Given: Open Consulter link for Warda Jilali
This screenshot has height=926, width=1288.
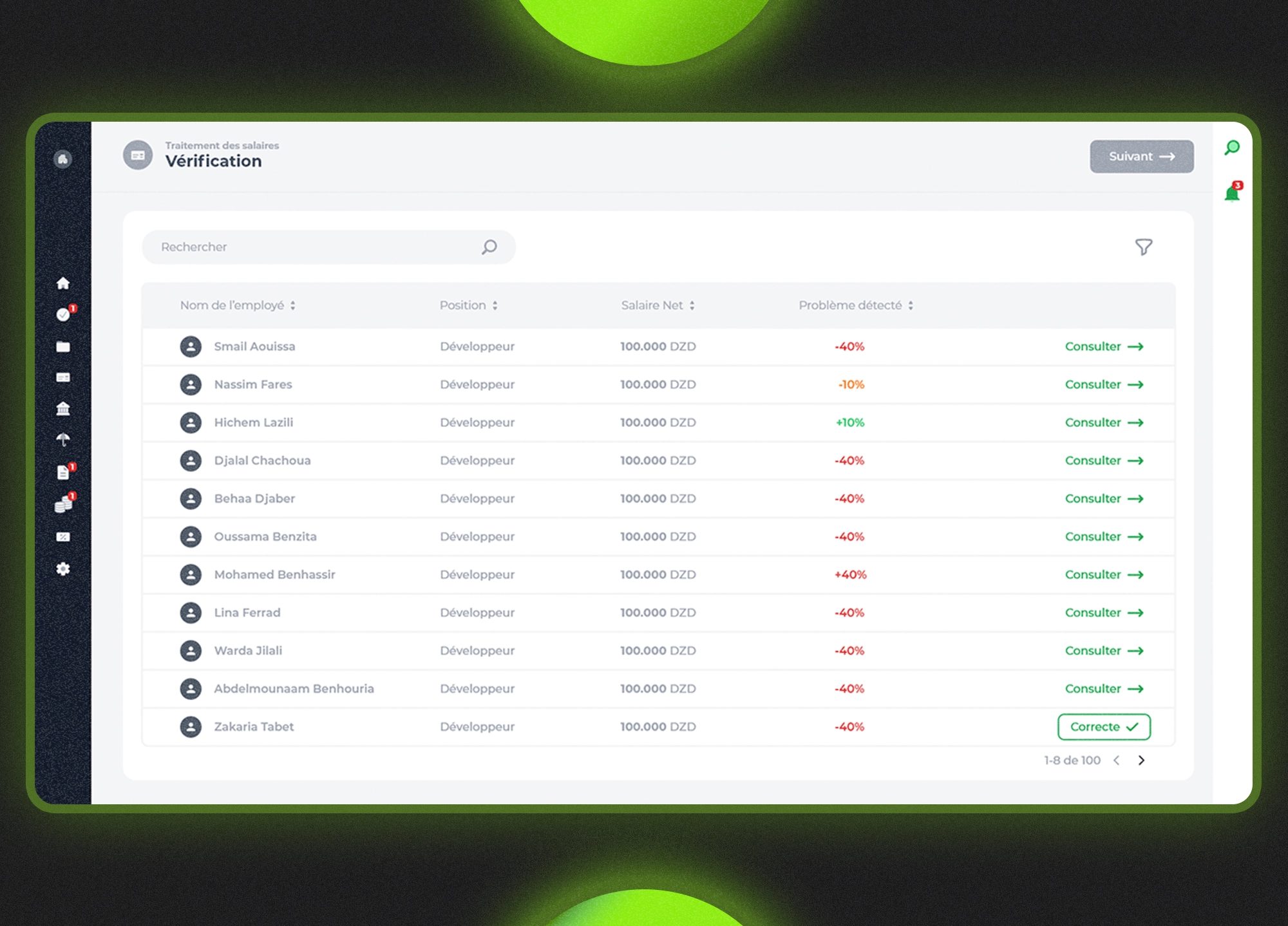Looking at the screenshot, I should [x=1104, y=650].
